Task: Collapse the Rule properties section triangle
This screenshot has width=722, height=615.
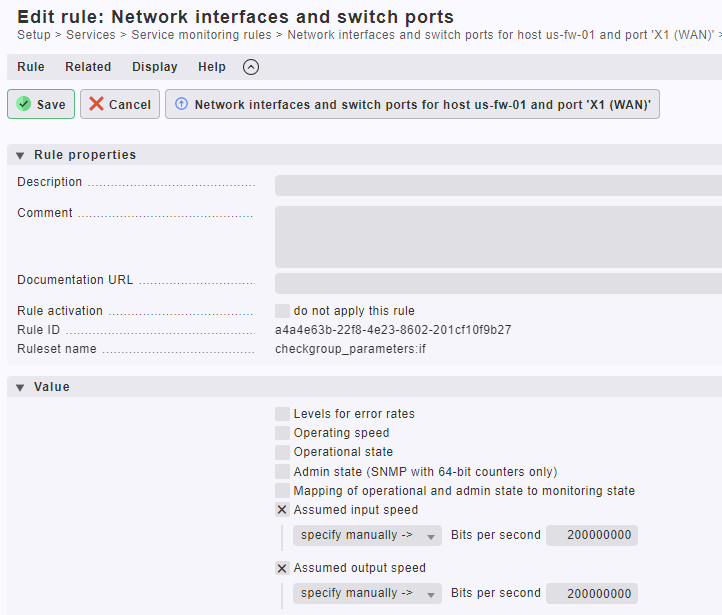Action: pyautogui.click(x=20, y=156)
